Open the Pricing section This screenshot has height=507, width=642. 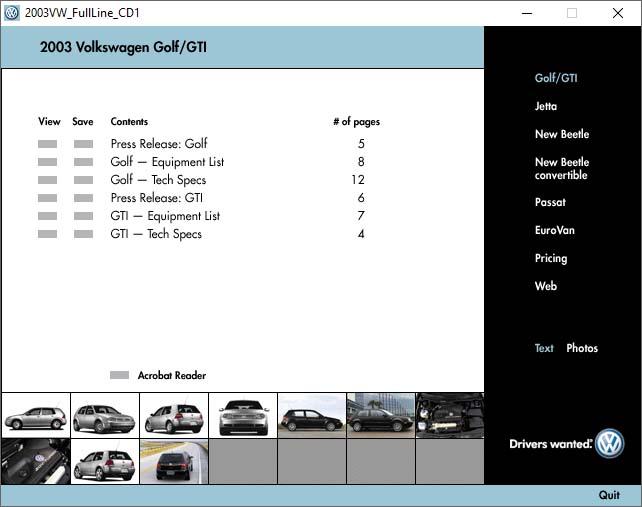coord(551,258)
